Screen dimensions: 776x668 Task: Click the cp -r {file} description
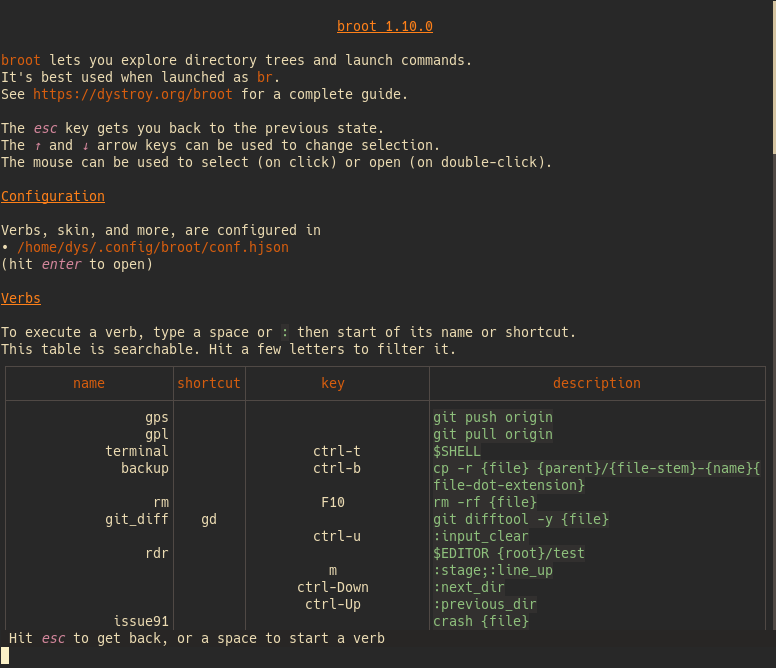(596, 468)
